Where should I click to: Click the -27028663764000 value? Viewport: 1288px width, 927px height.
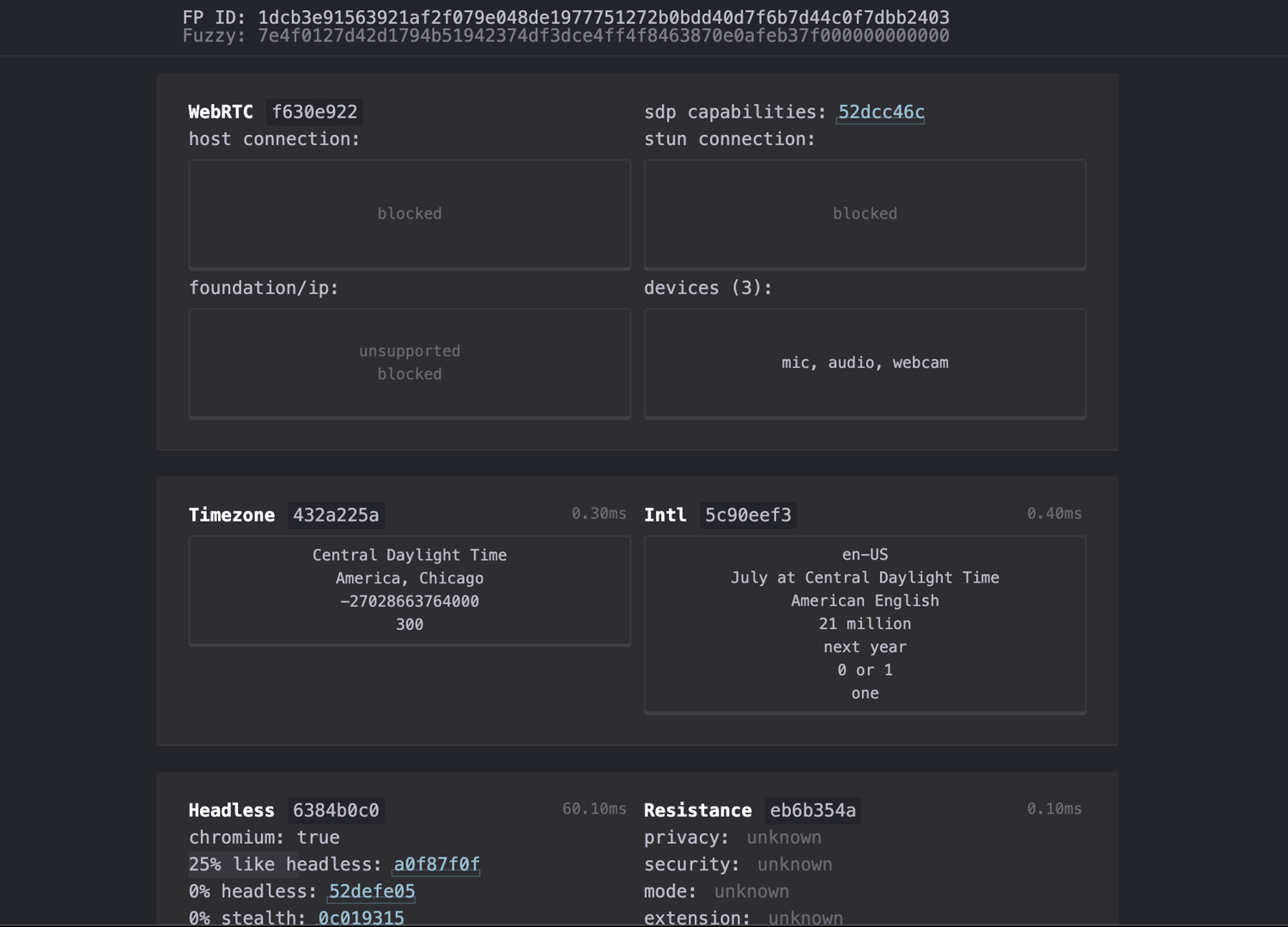[x=410, y=601]
